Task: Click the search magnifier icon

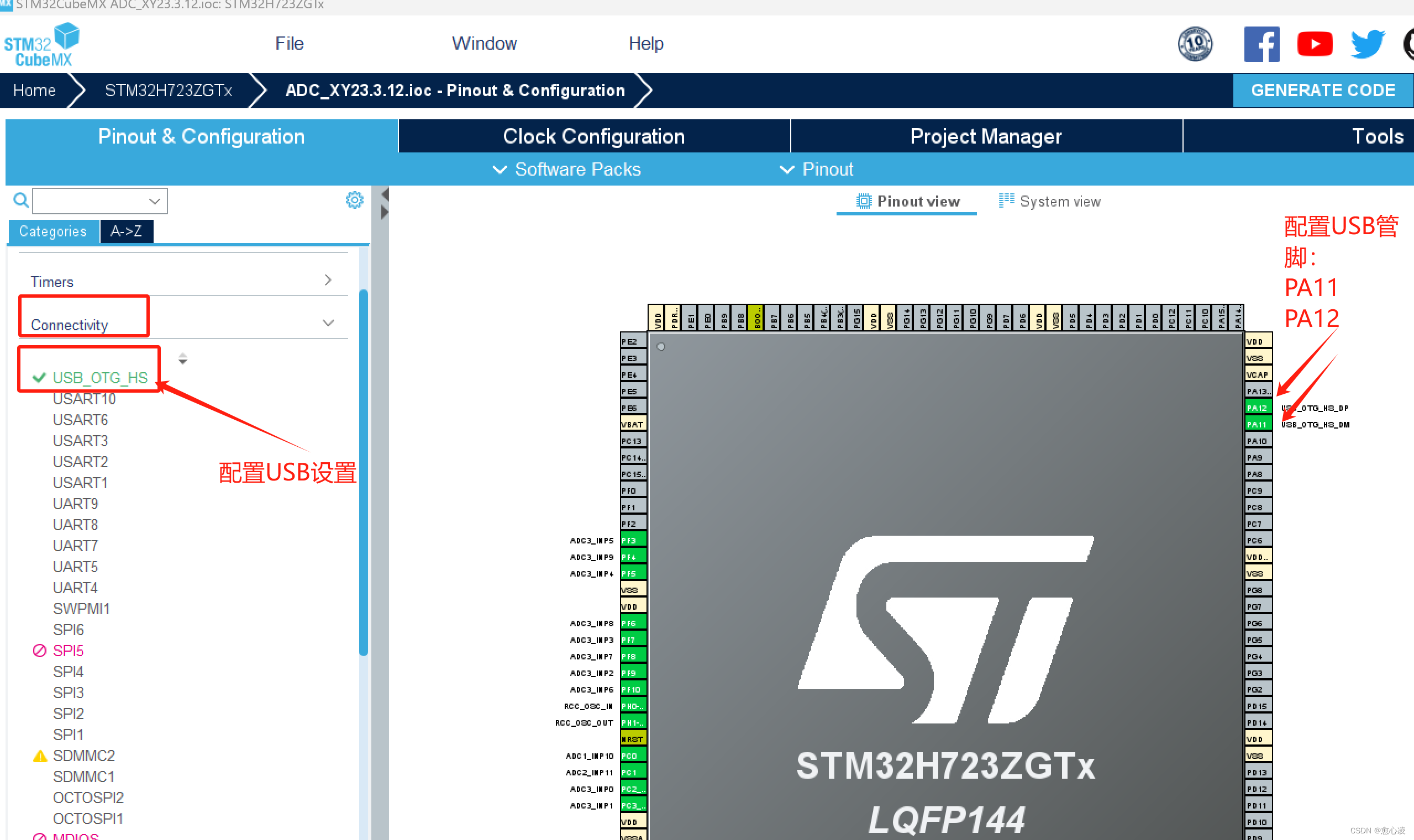Action: [x=20, y=200]
